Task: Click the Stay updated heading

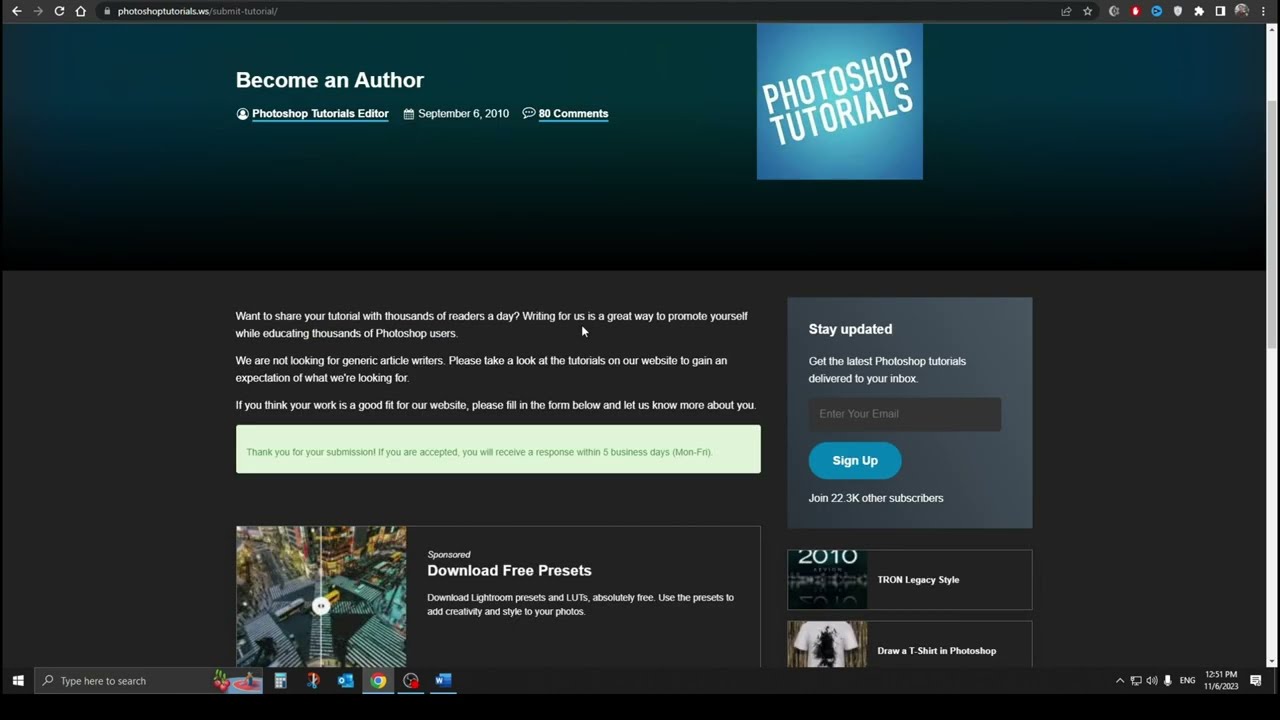Action: click(850, 329)
